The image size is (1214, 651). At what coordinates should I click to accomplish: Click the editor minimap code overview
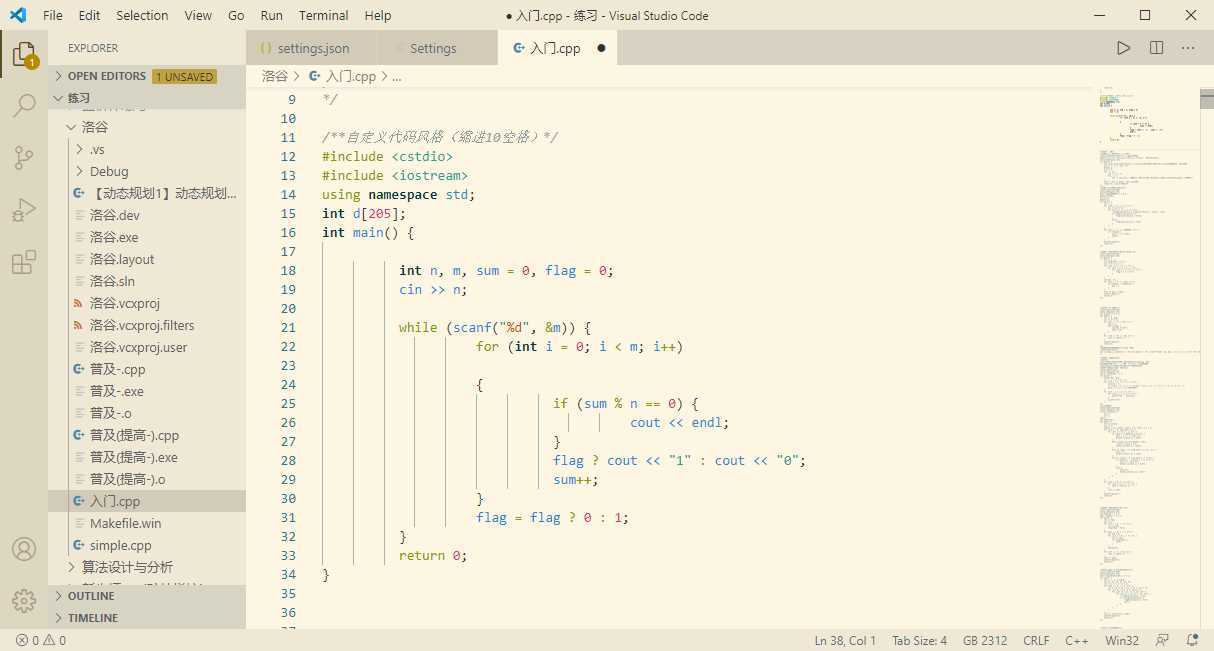[1148, 357]
